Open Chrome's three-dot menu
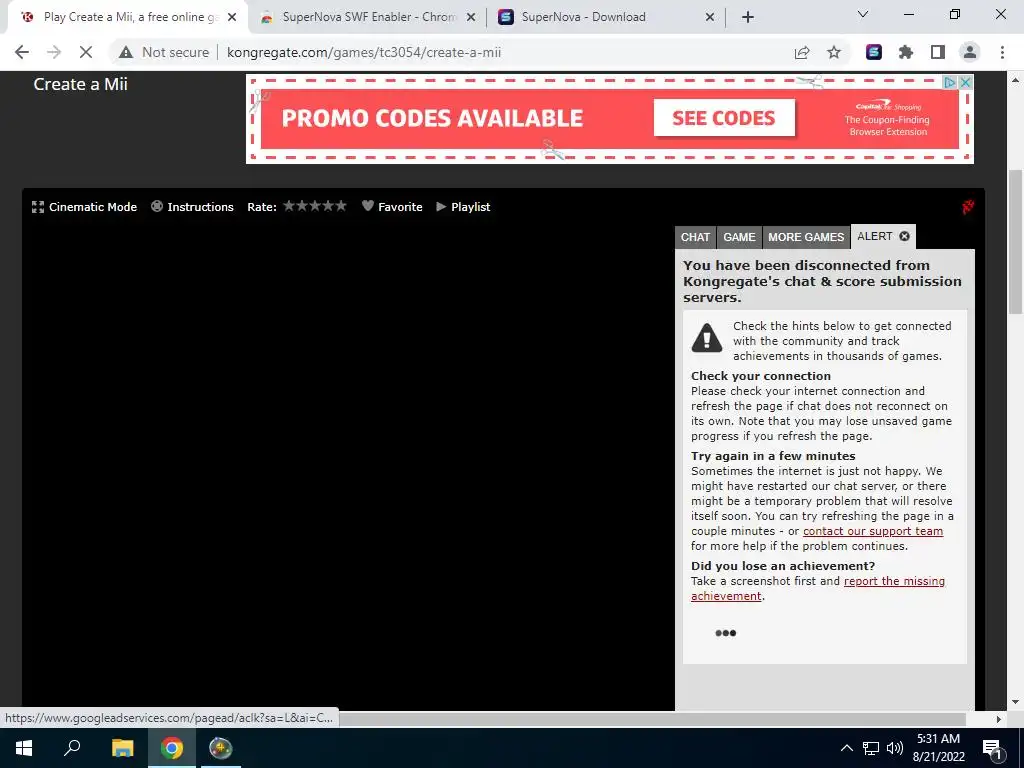This screenshot has height=768, width=1024. 1002,52
